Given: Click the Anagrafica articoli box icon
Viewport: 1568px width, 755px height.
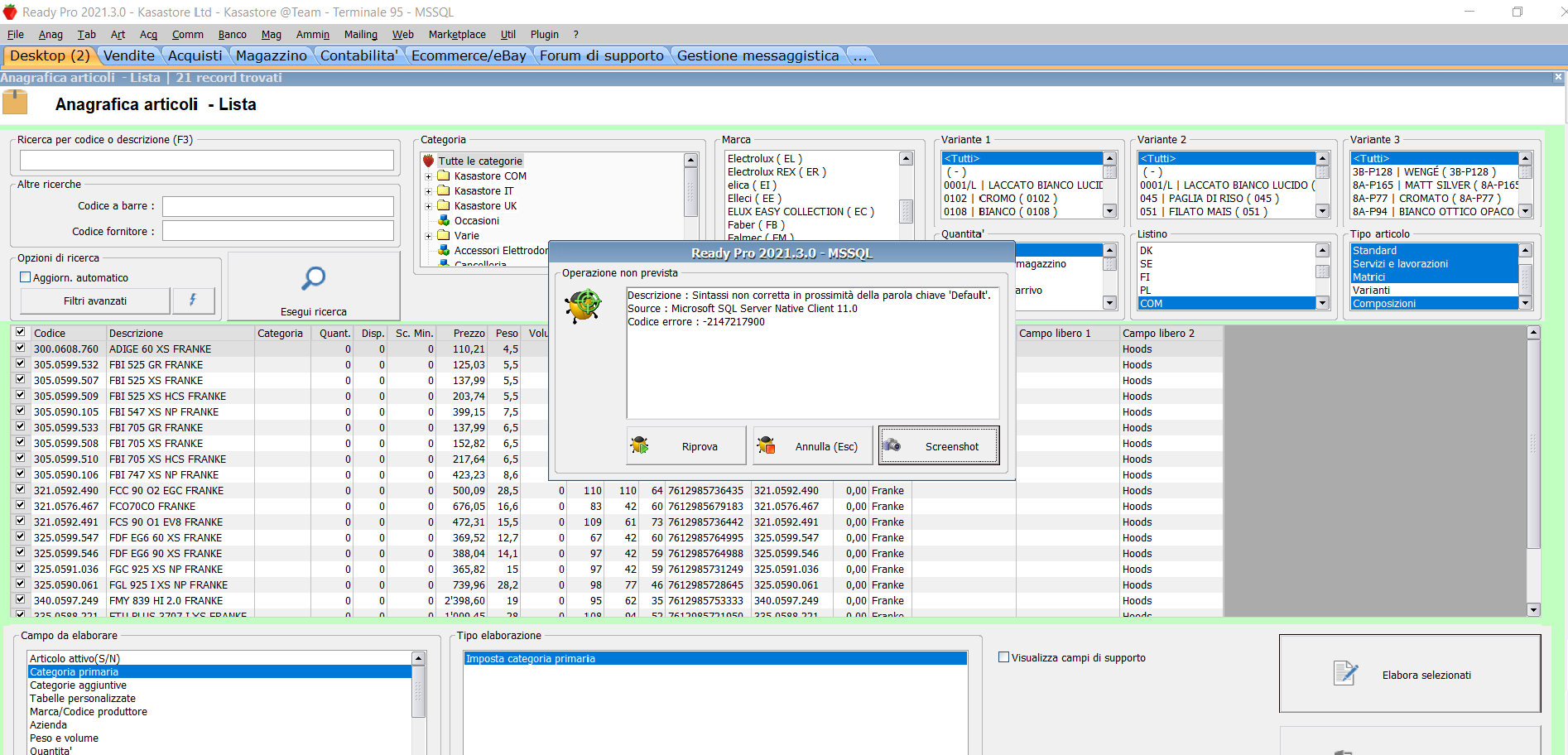Looking at the screenshot, I should click(15, 103).
